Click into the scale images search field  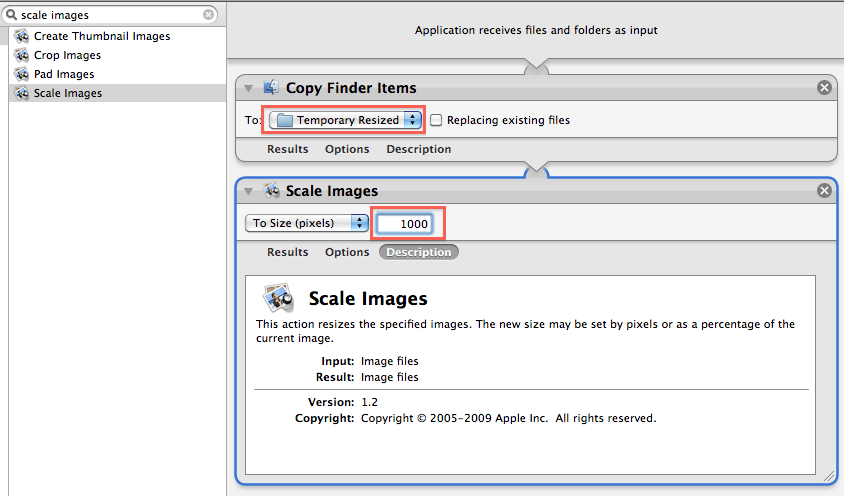pos(110,15)
